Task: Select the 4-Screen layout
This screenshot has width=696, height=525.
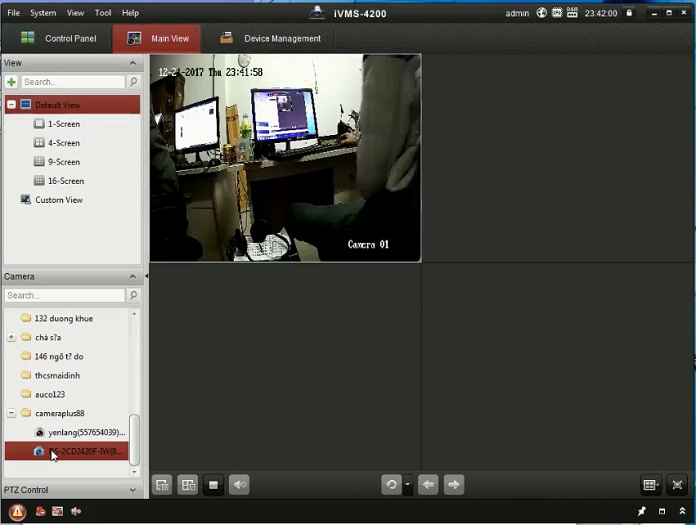Action: (63, 143)
